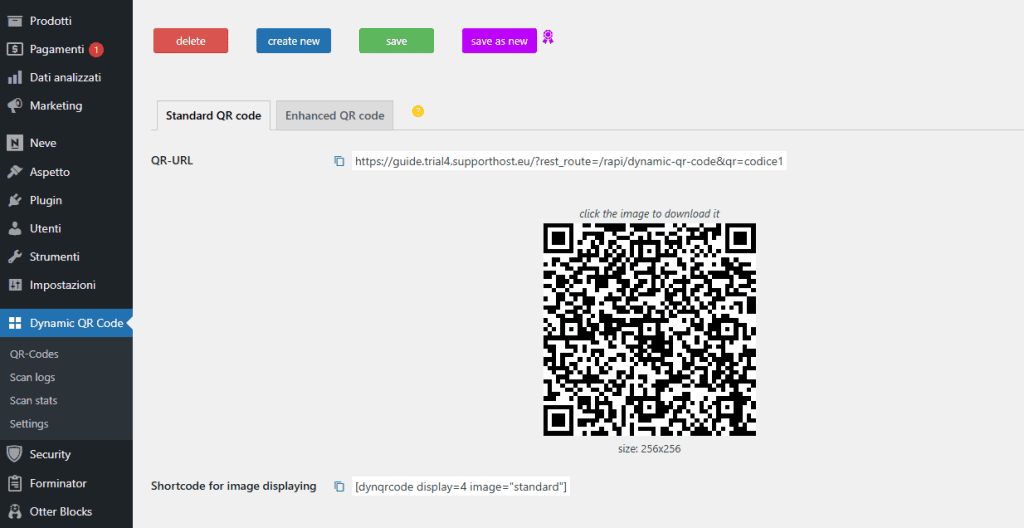Open the Settings submenu item
Viewport: 1024px width, 528px height.
pos(29,423)
